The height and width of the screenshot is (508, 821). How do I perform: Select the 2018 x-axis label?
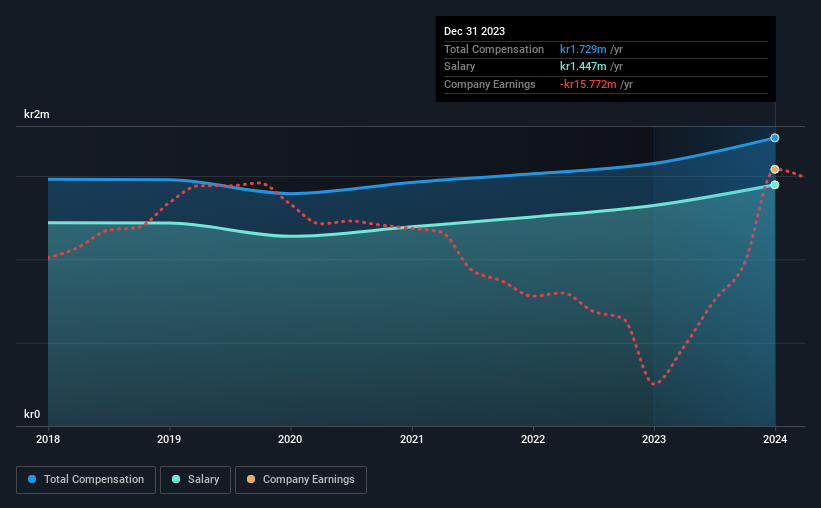coord(48,439)
